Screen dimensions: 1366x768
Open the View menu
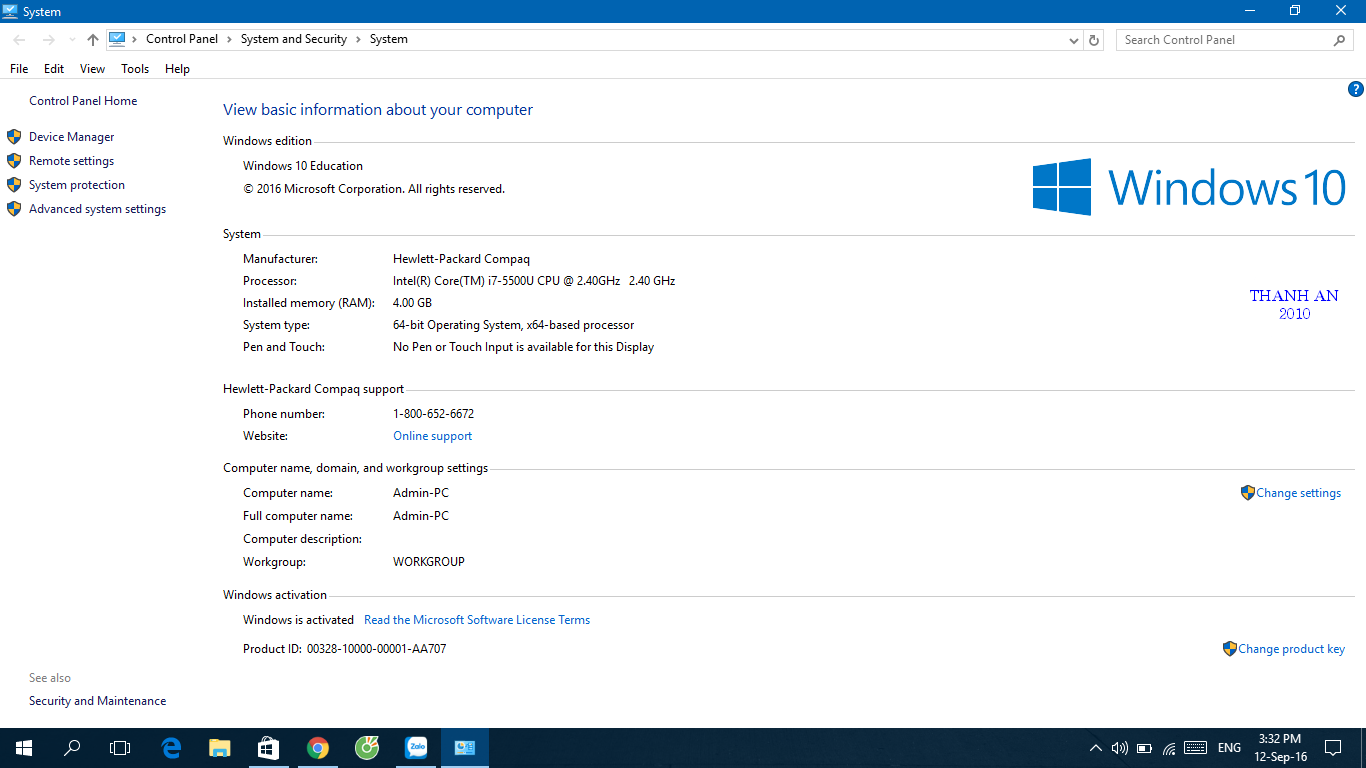coord(93,69)
